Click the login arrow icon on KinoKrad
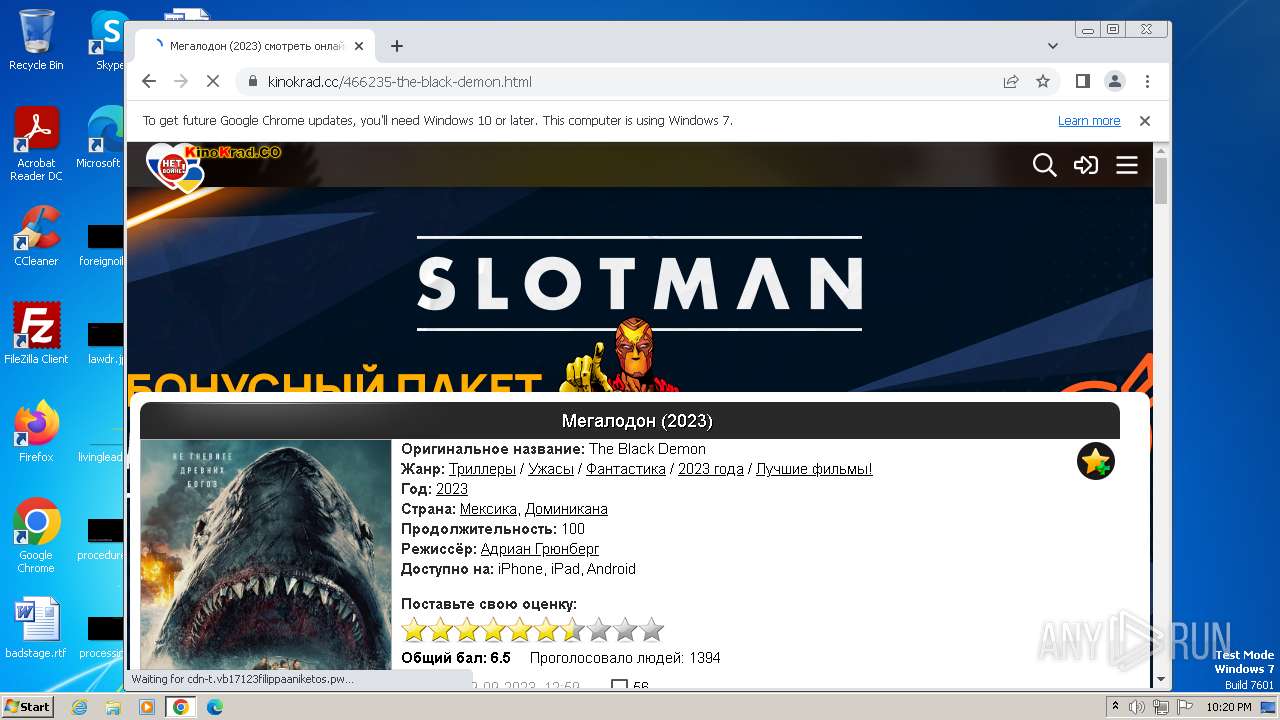This screenshot has height=720, width=1280. pos(1086,165)
